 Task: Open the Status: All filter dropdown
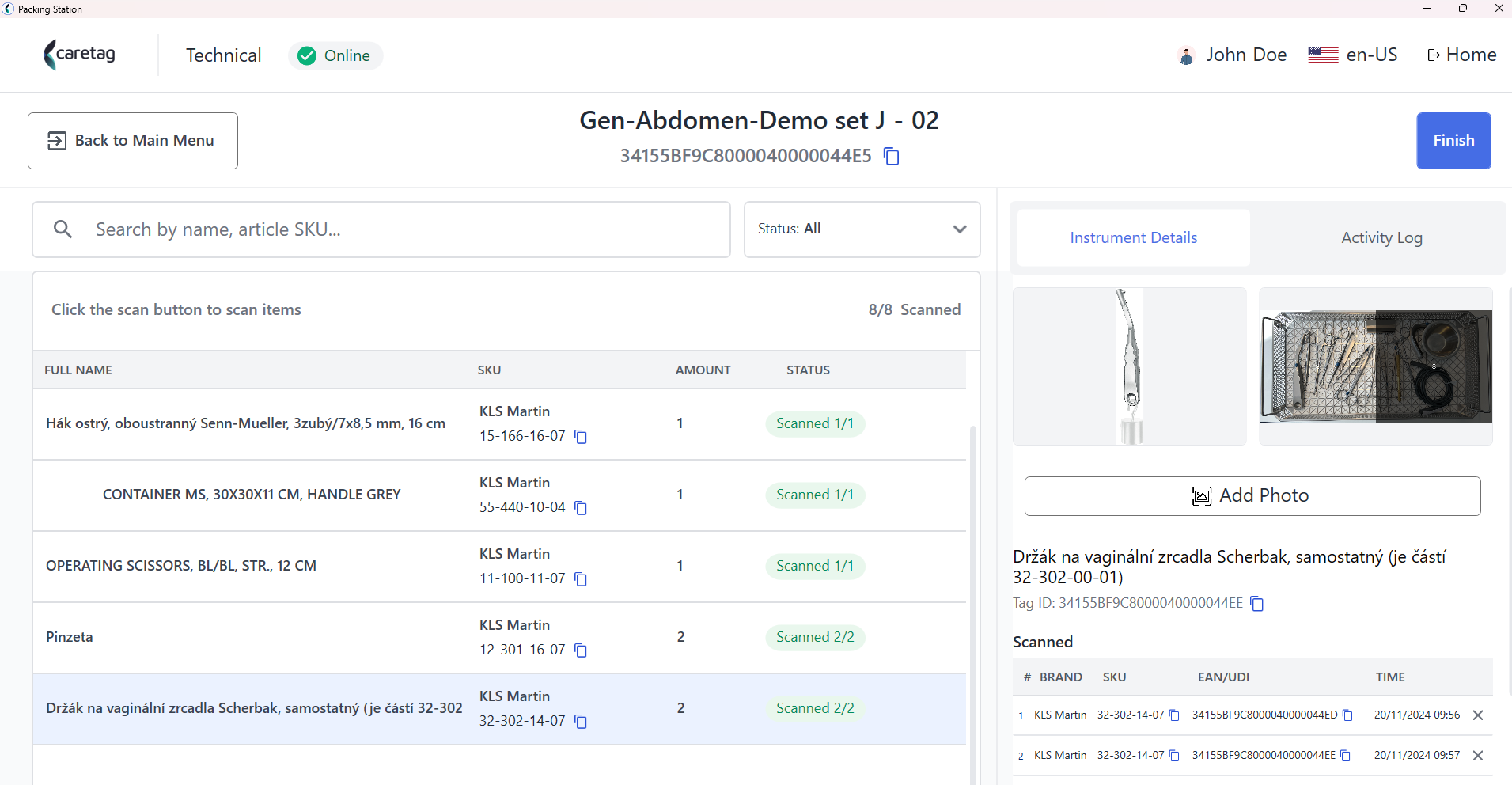(862, 229)
